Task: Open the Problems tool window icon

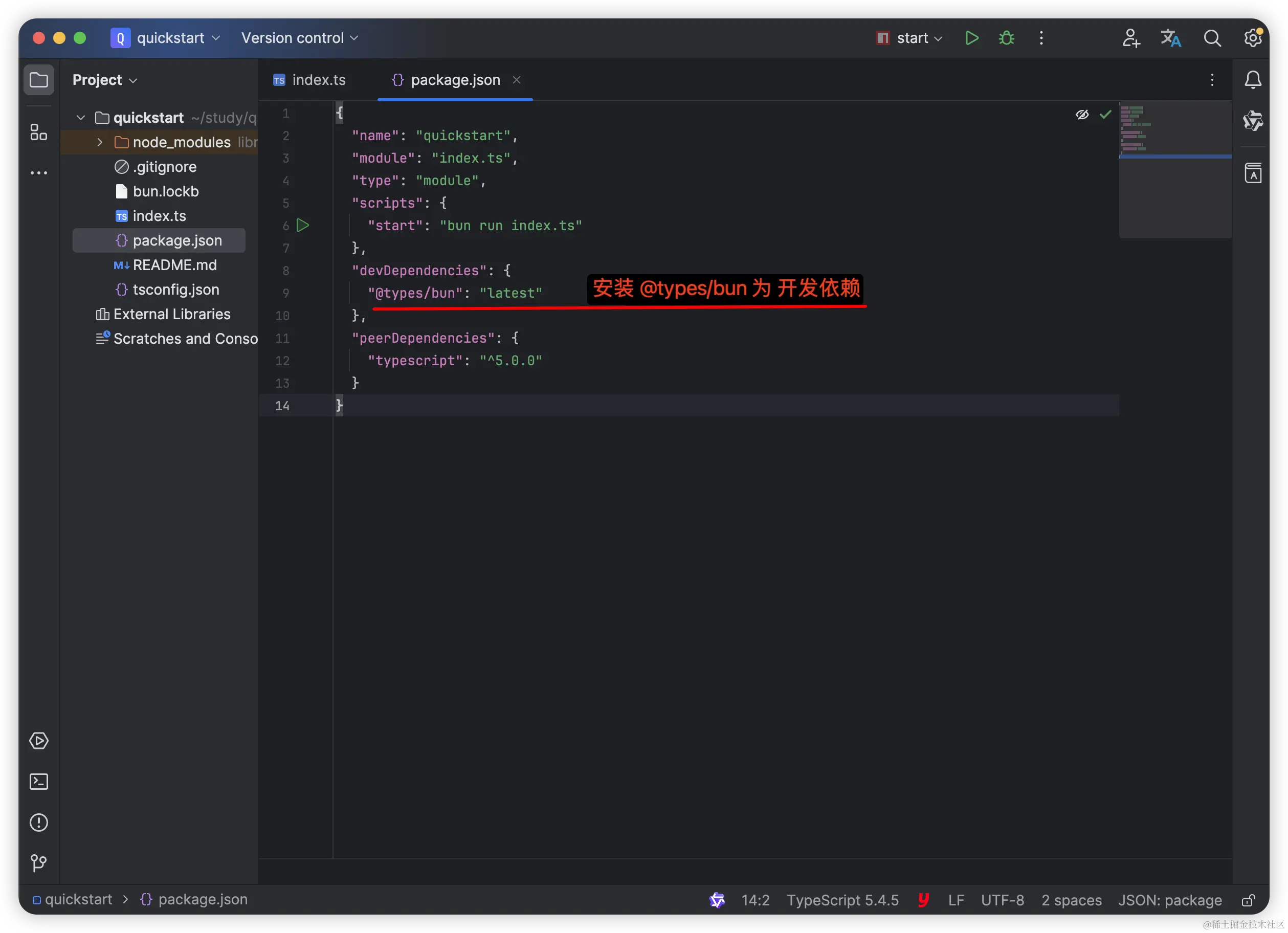Action: tap(38, 823)
